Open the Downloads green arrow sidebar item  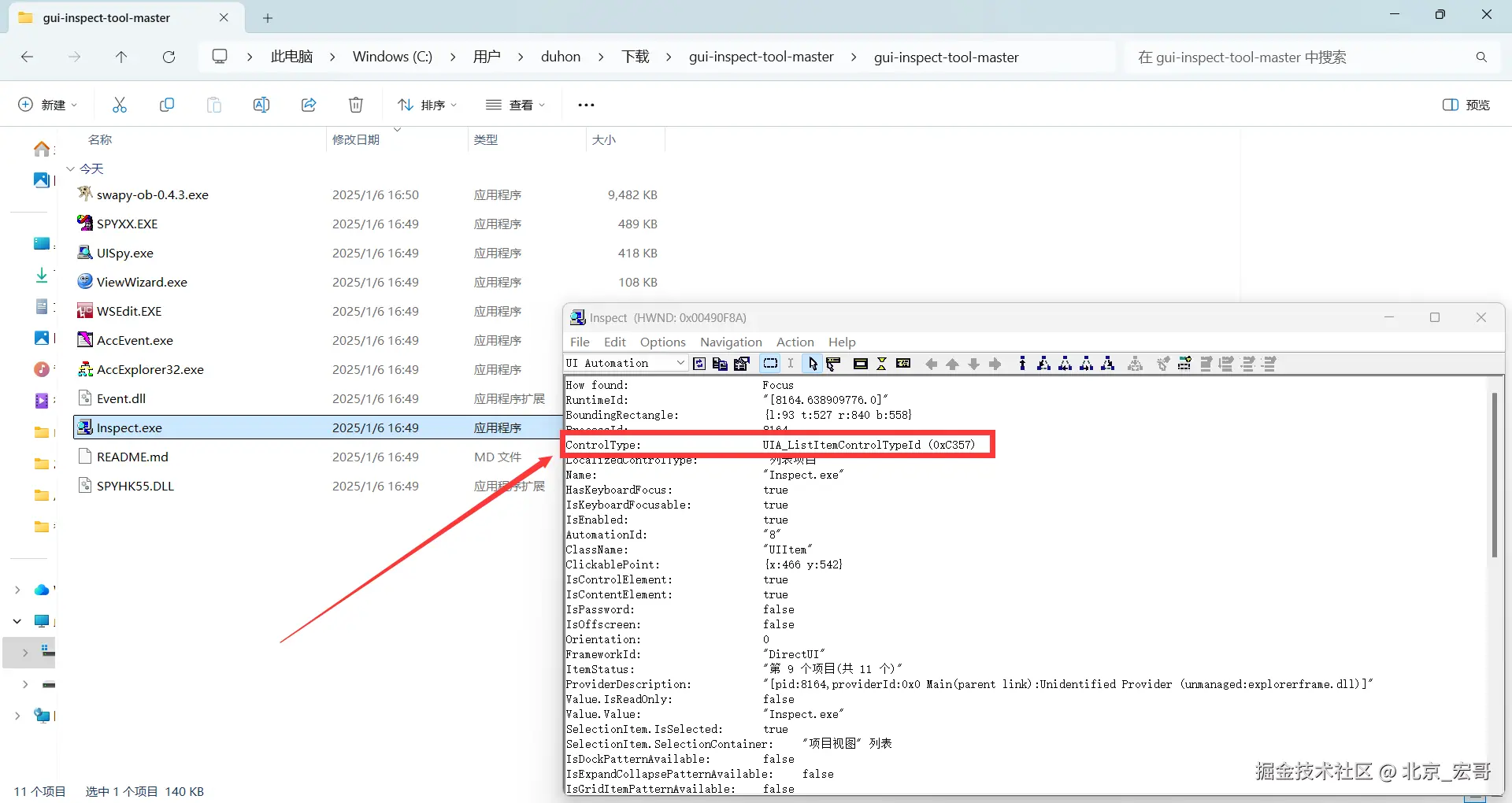[42, 275]
